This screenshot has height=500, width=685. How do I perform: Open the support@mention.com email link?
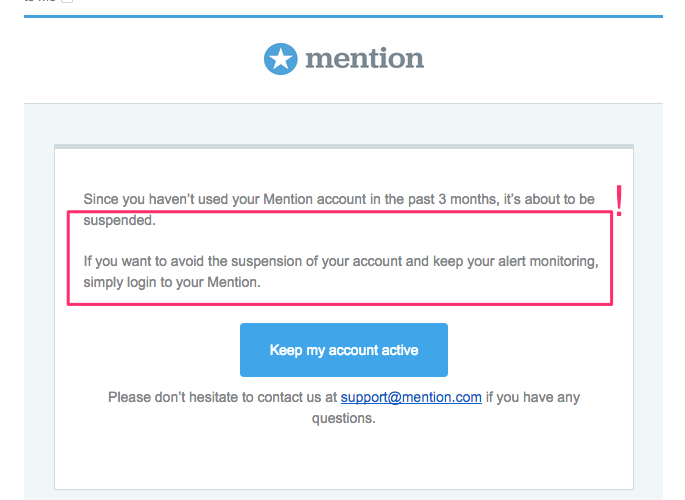(x=411, y=397)
